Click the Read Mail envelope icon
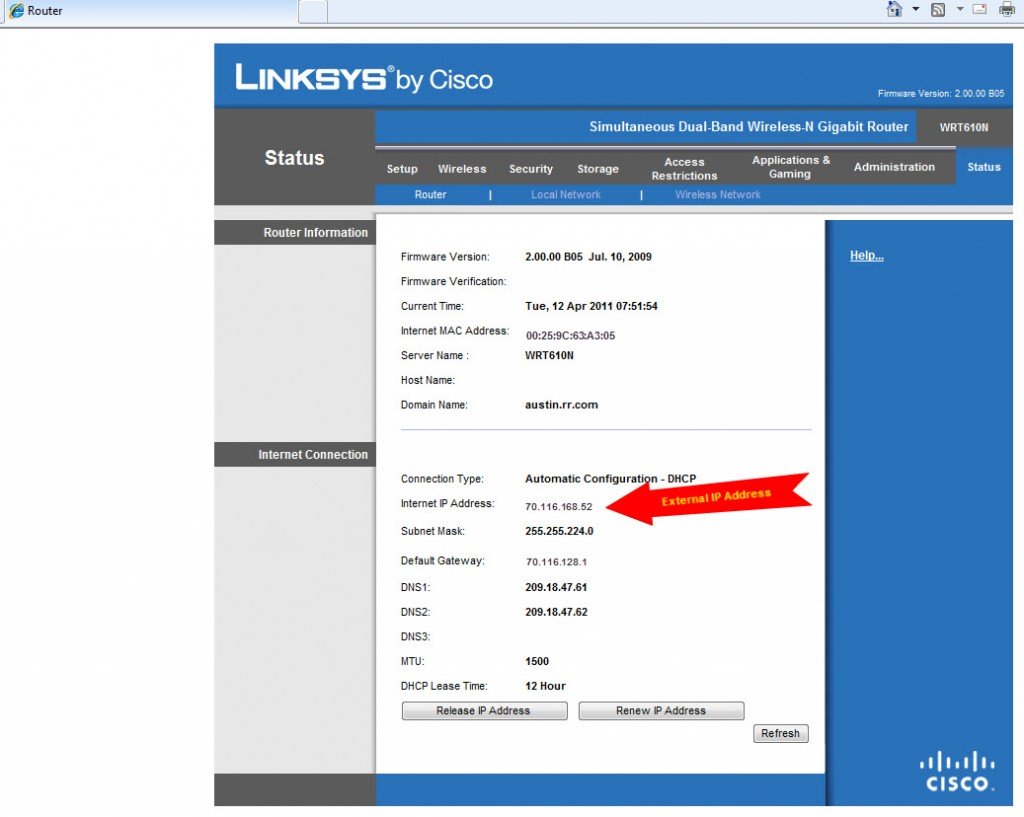The width and height of the screenshot is (1024, 817). point(980,9)
